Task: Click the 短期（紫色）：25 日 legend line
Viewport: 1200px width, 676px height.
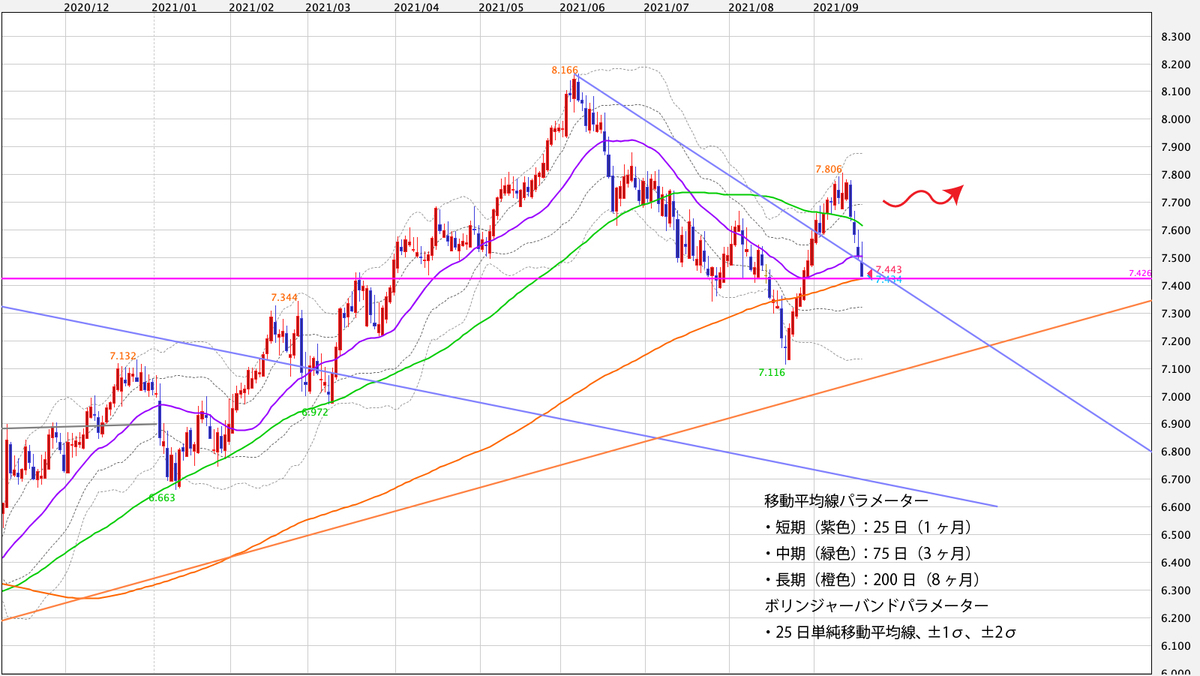Action: [868, 526]
